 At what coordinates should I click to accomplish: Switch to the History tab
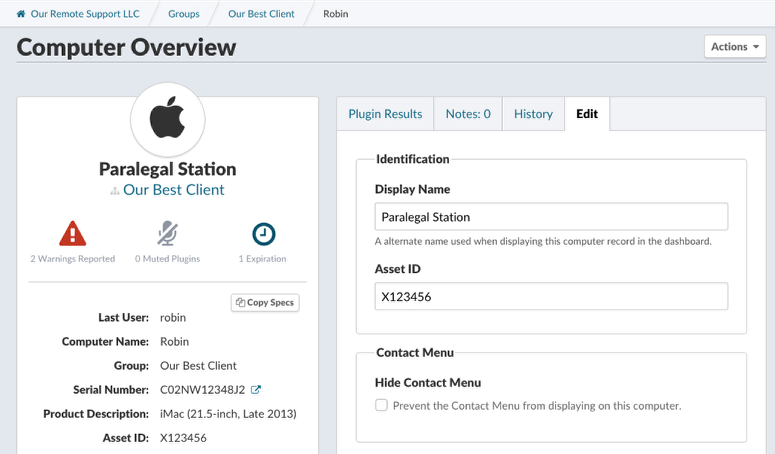[x=533, y=114]
